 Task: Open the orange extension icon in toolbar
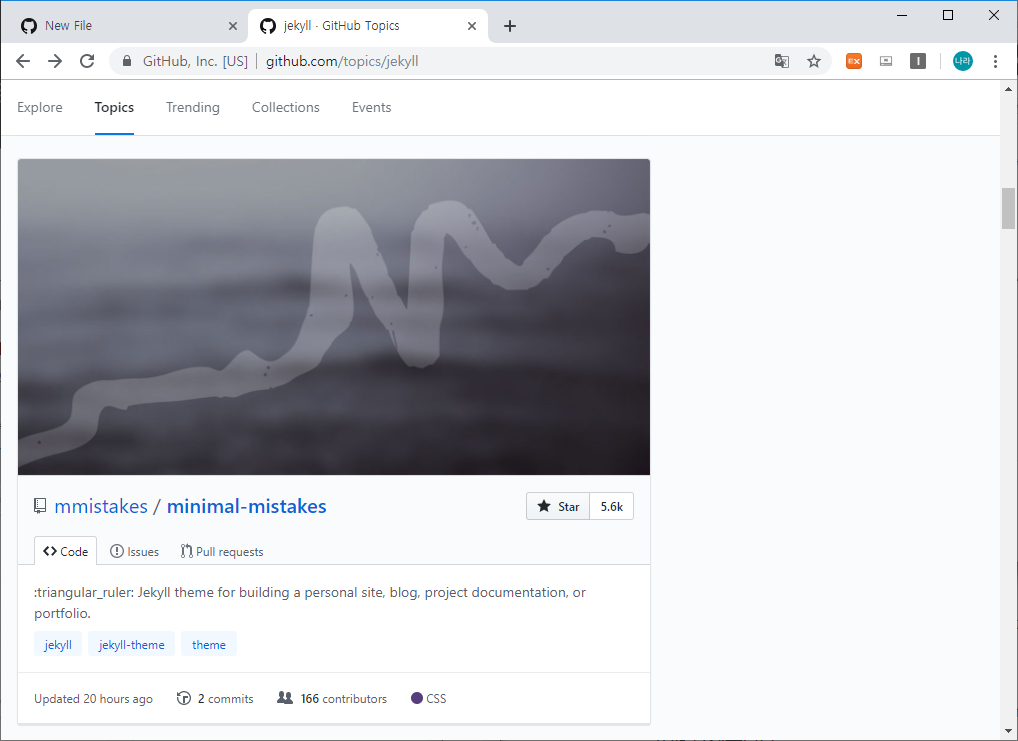(x=854, y=61)
